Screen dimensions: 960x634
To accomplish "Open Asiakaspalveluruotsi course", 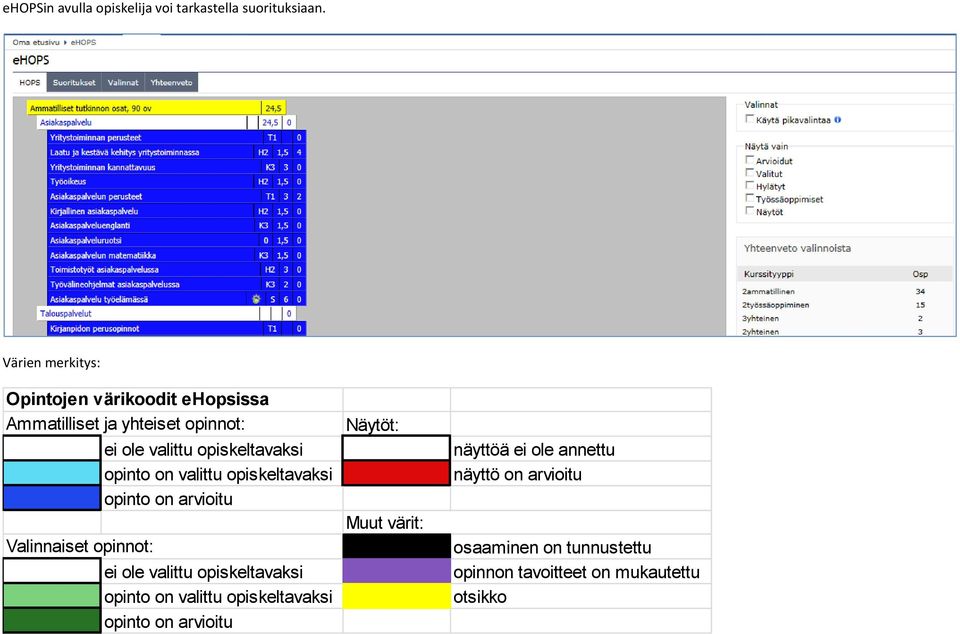I will point(177,241).
